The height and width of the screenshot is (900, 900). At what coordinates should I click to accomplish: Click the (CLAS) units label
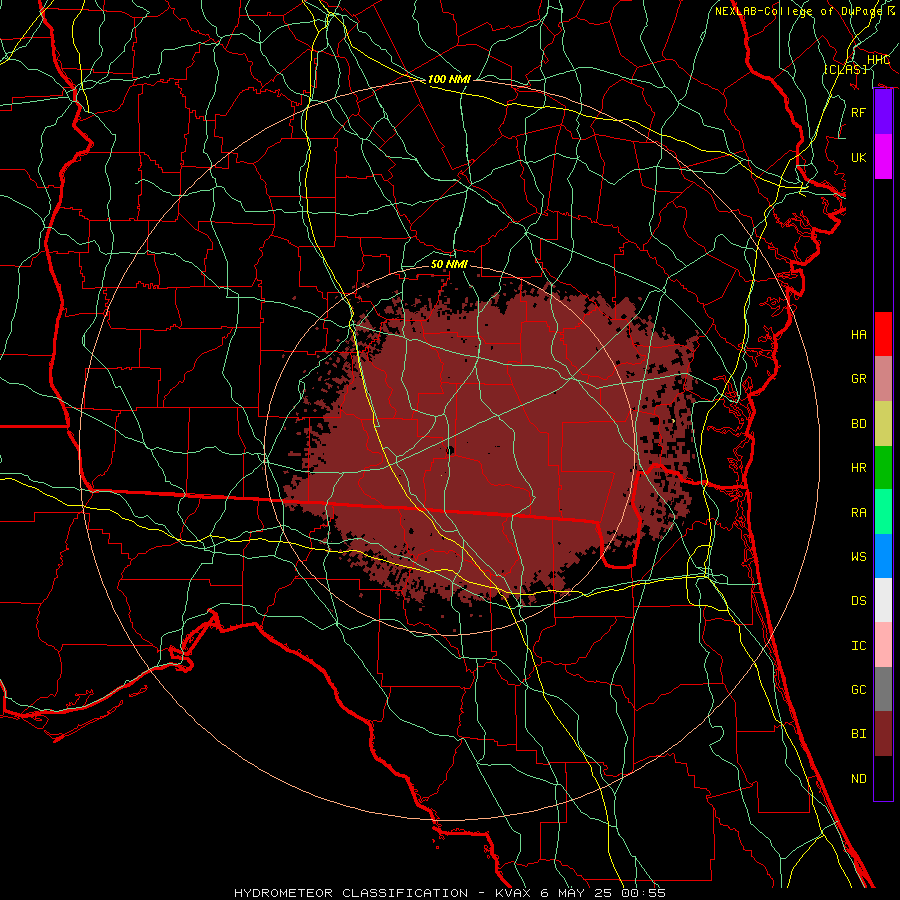click(845, 69)
